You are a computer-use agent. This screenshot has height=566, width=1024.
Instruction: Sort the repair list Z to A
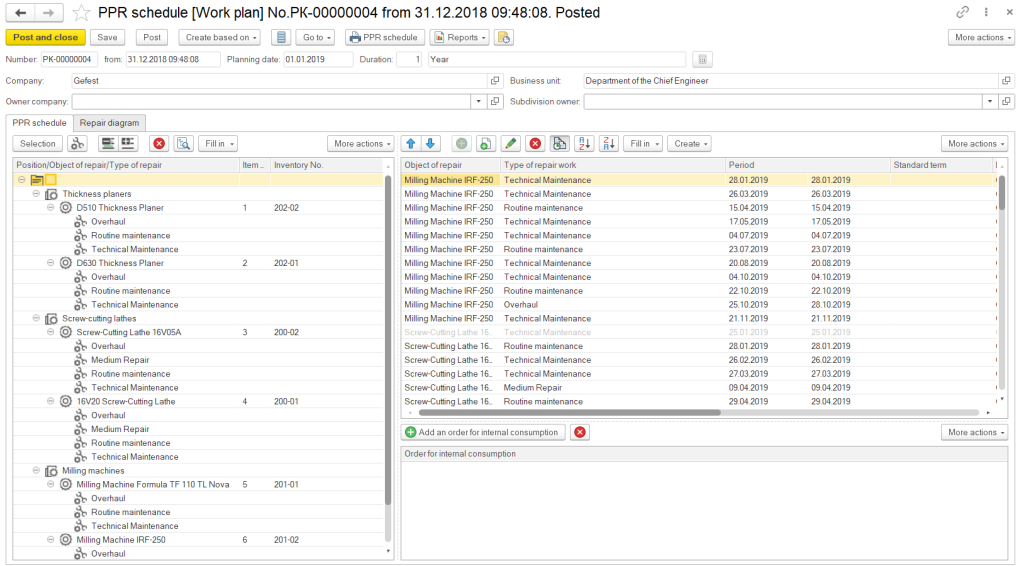608,144
